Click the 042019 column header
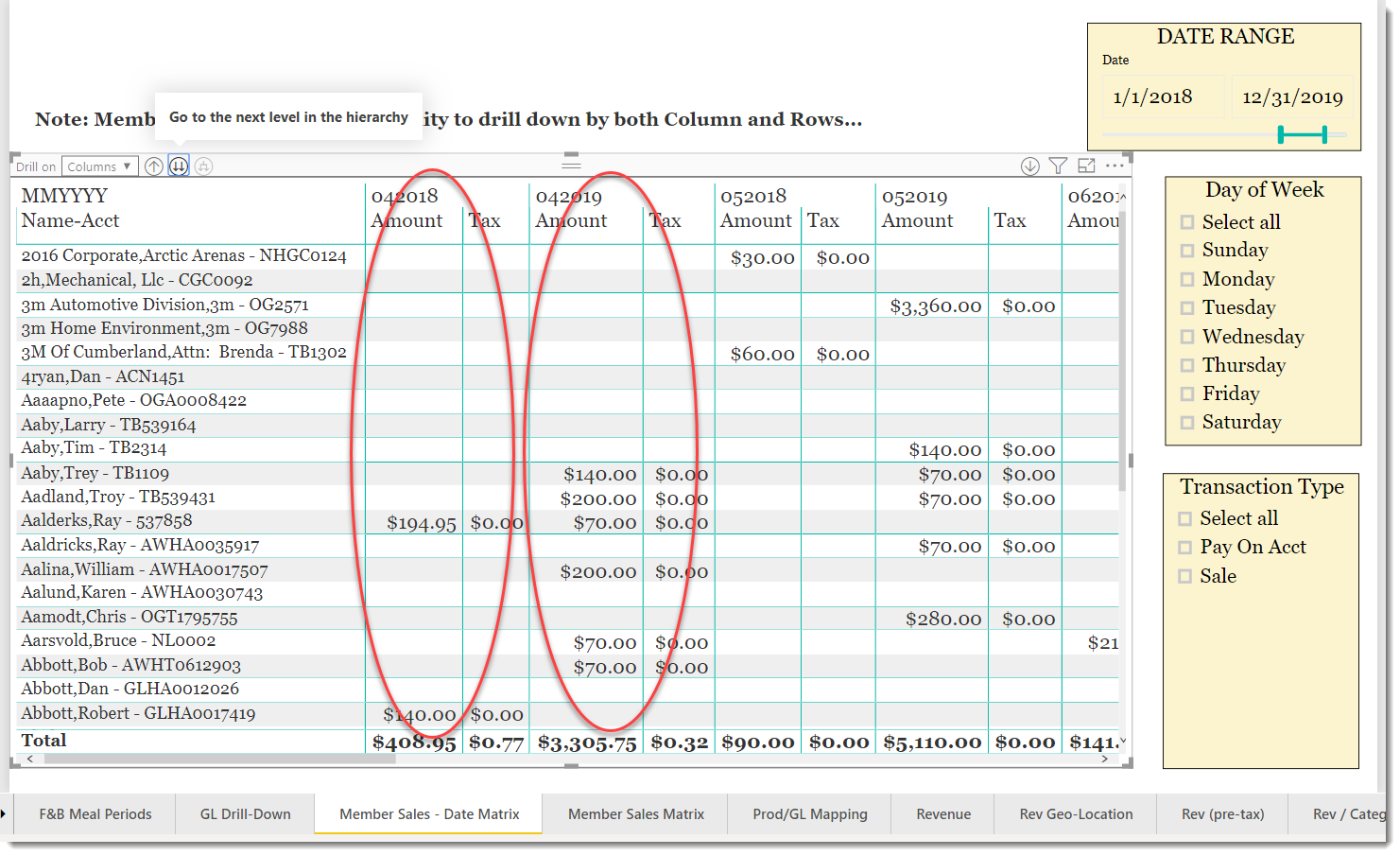The image size is (1400, 856). coord(569,197)
